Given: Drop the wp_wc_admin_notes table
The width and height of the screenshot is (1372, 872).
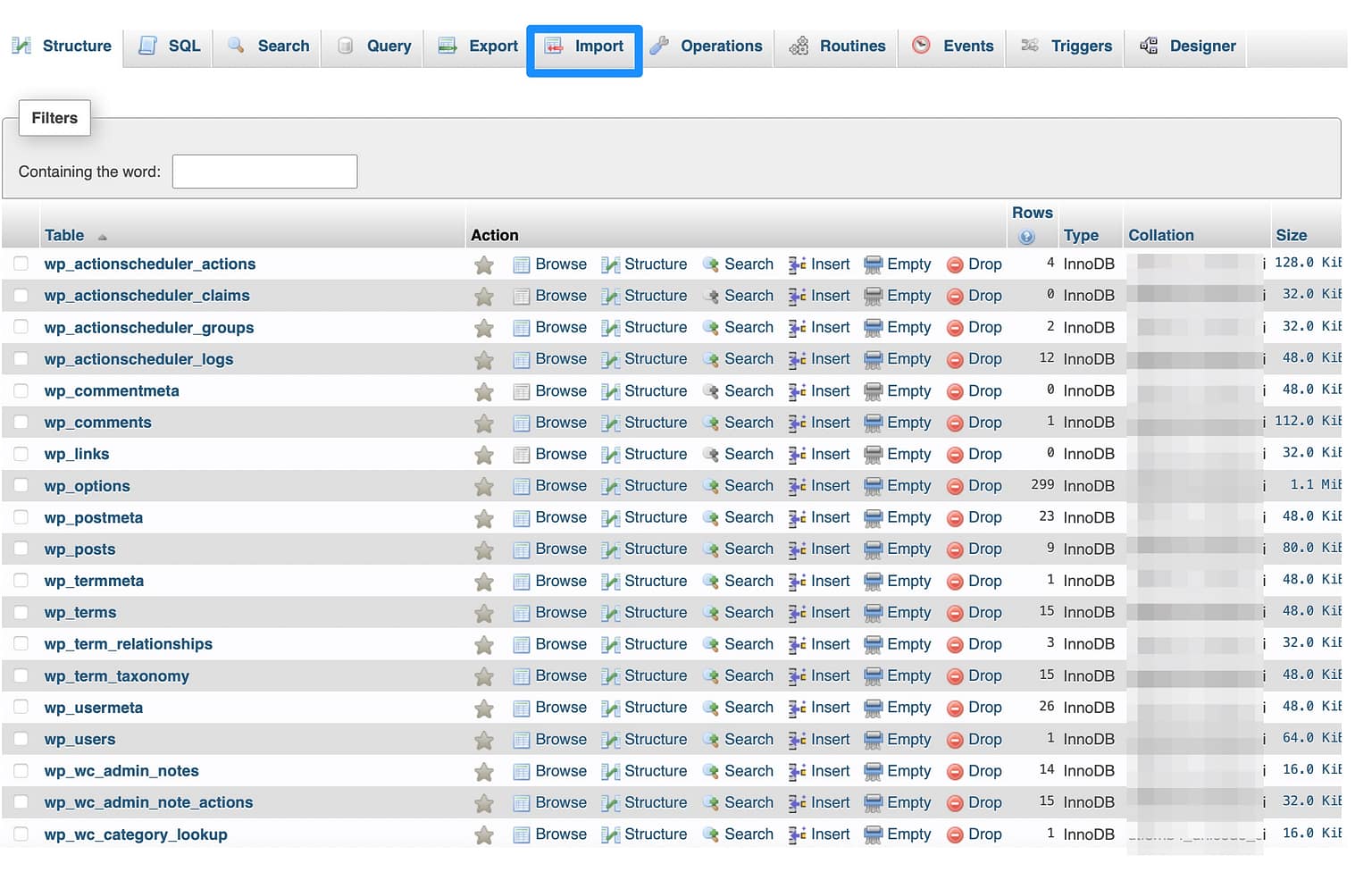Looking at the screenshot, I should coord(985,770).
